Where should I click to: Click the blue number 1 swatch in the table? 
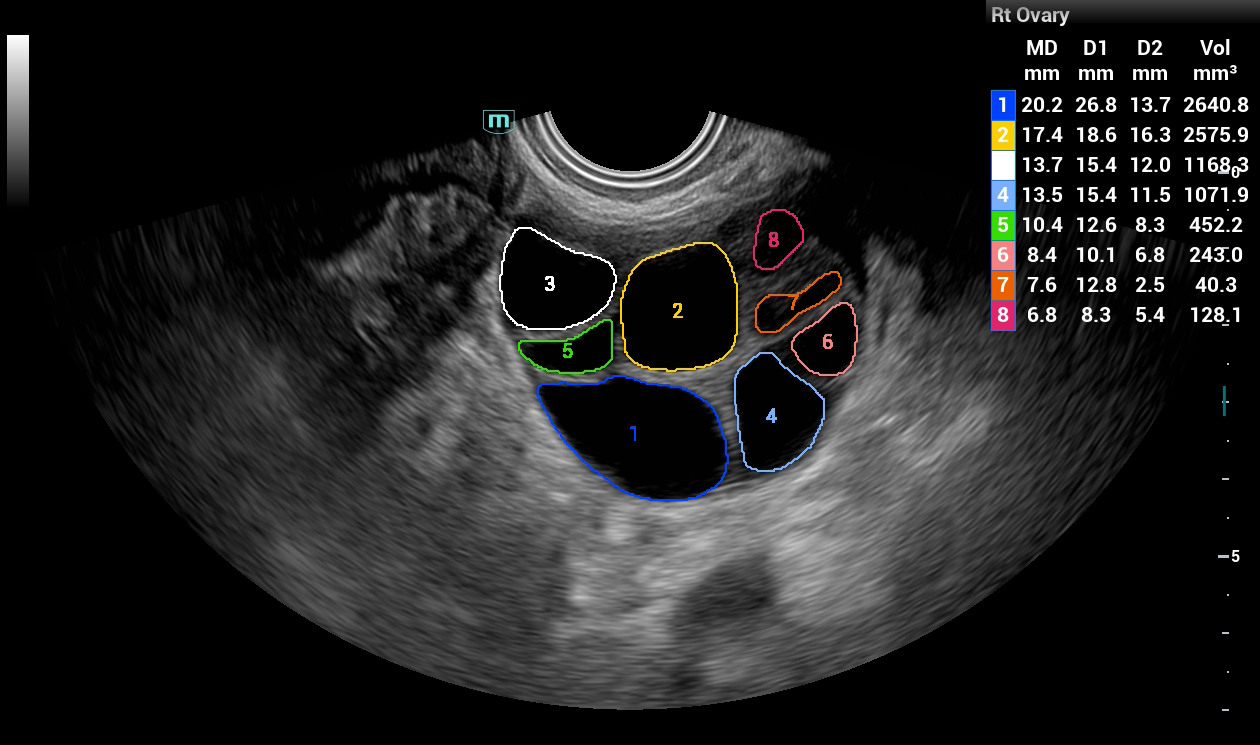coord(1003,105)
